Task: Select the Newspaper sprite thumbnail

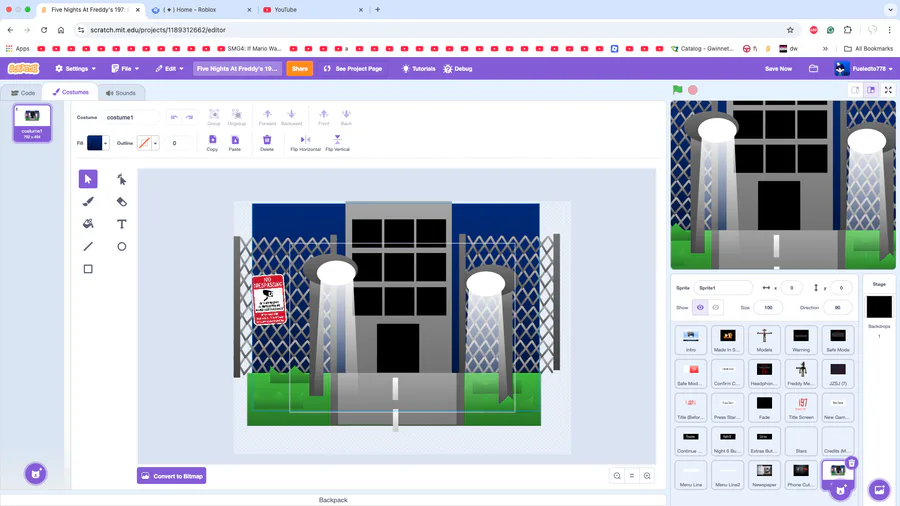Action: pos(764,474)
